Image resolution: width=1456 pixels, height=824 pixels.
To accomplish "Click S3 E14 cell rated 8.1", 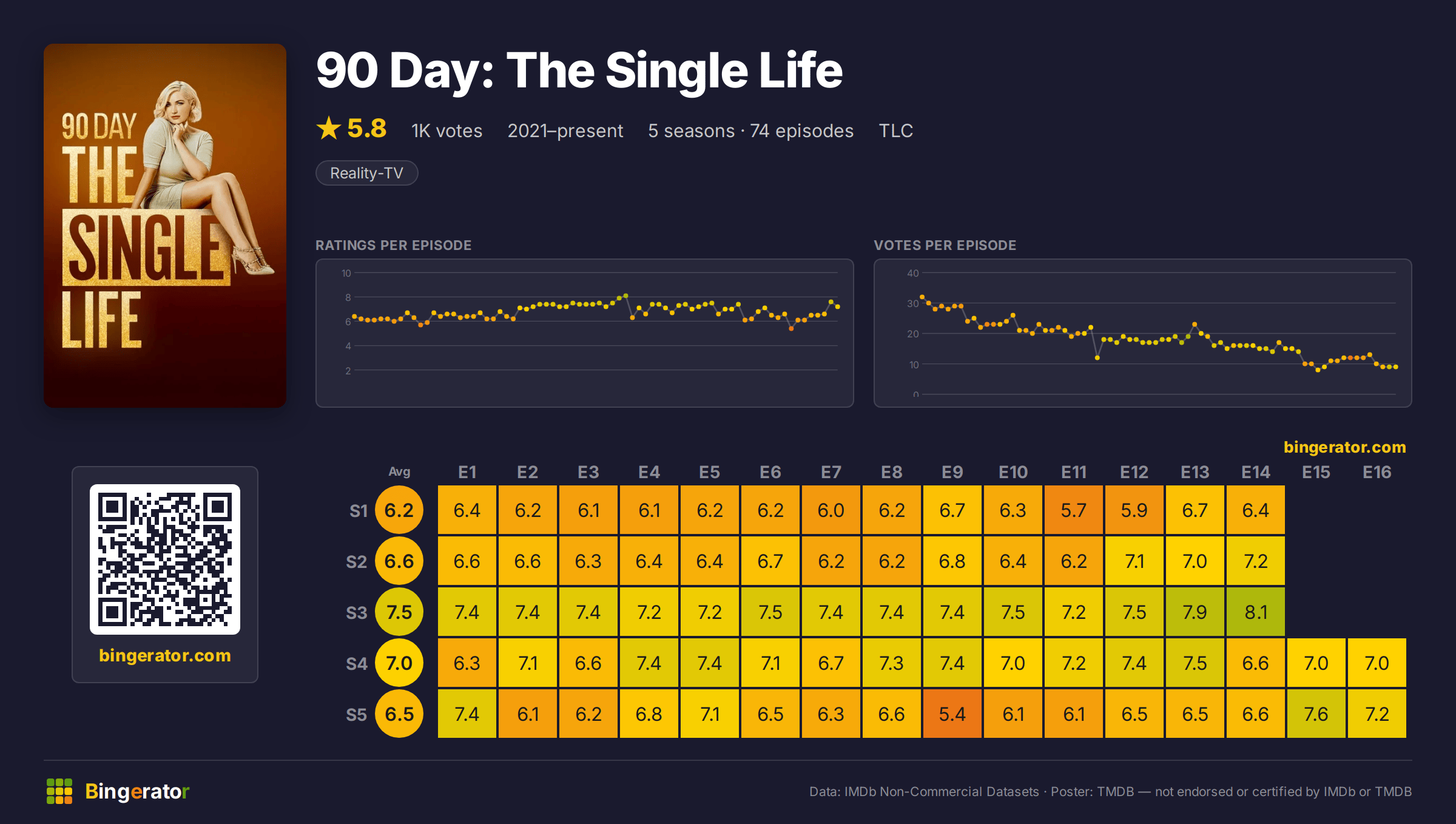I will click(1256, 612).
